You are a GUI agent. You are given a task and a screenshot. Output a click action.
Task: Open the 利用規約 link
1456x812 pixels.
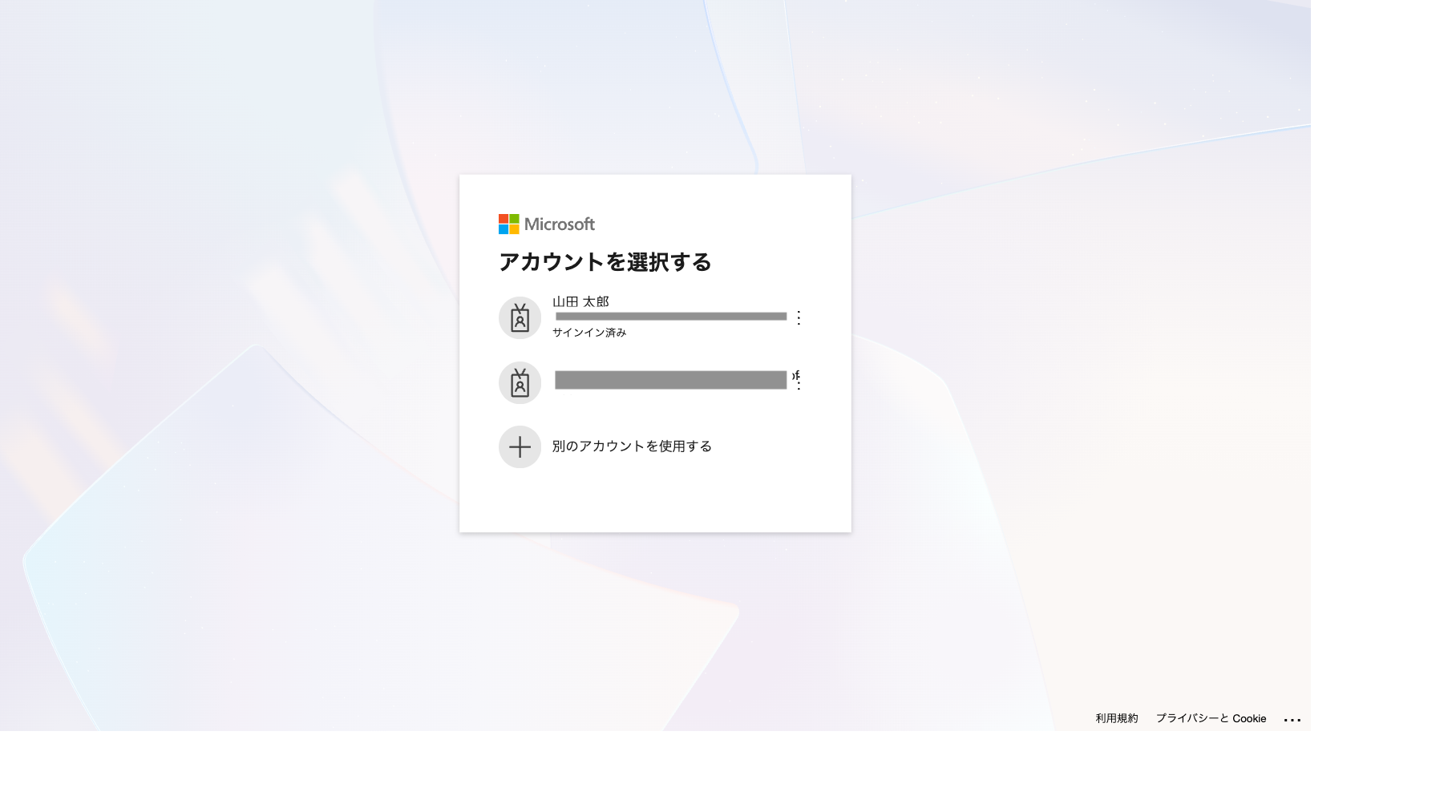pyautogui.click(x=1117, y=718)
